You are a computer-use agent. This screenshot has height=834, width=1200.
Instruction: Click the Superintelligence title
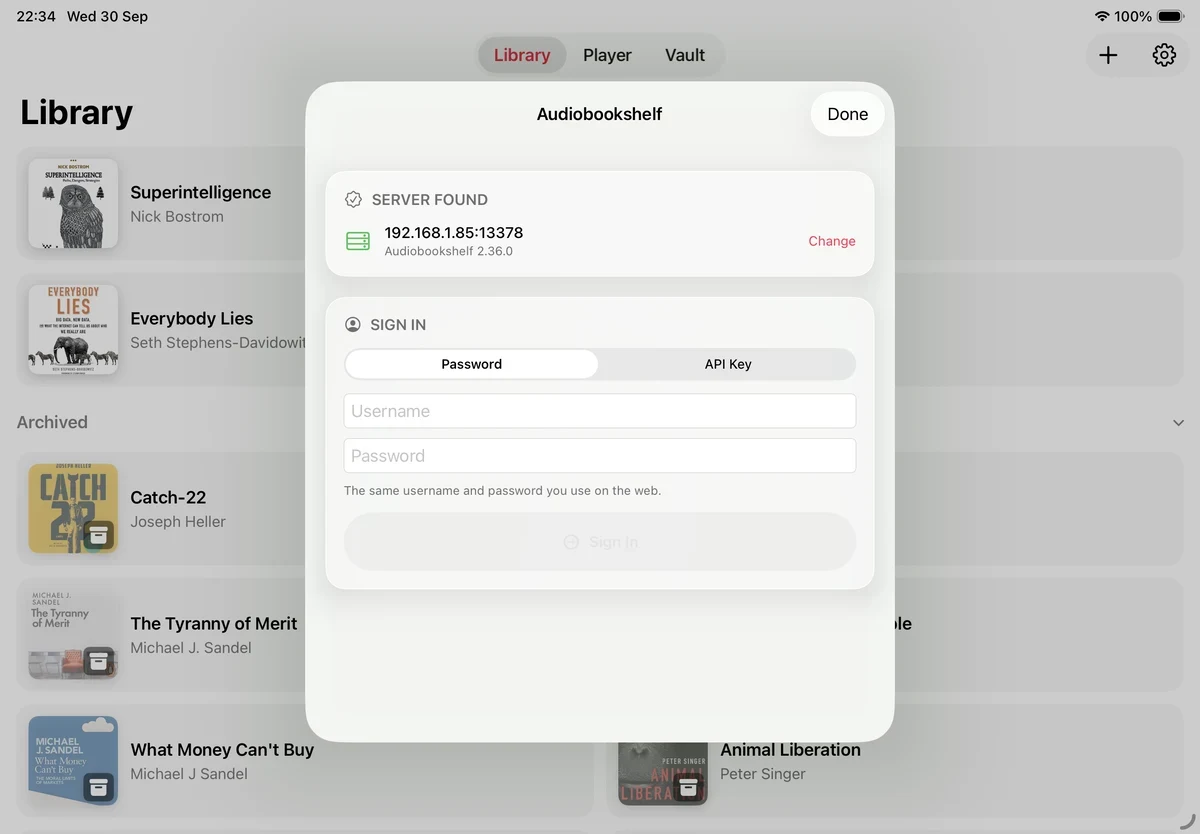point(201,192)
